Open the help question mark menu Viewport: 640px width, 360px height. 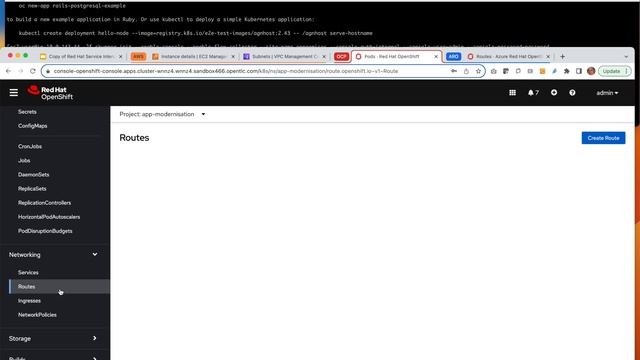572,93
